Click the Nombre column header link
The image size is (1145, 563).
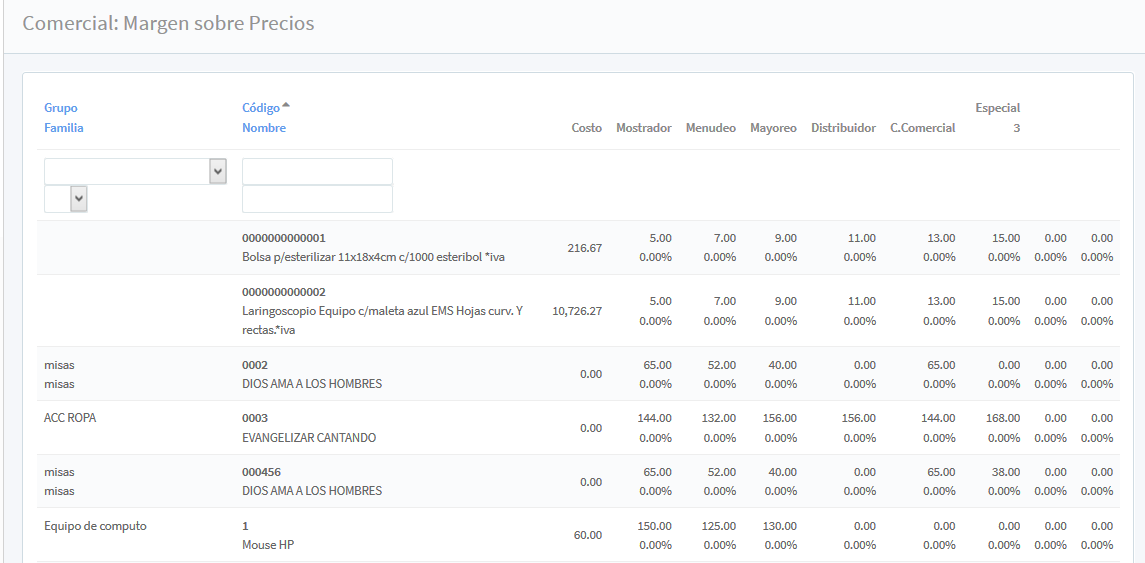tap(263, 128)
